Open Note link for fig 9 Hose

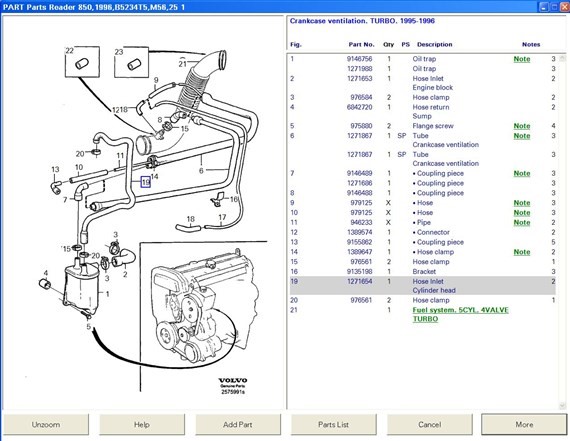pyautogui.click(x=522, y=203)
